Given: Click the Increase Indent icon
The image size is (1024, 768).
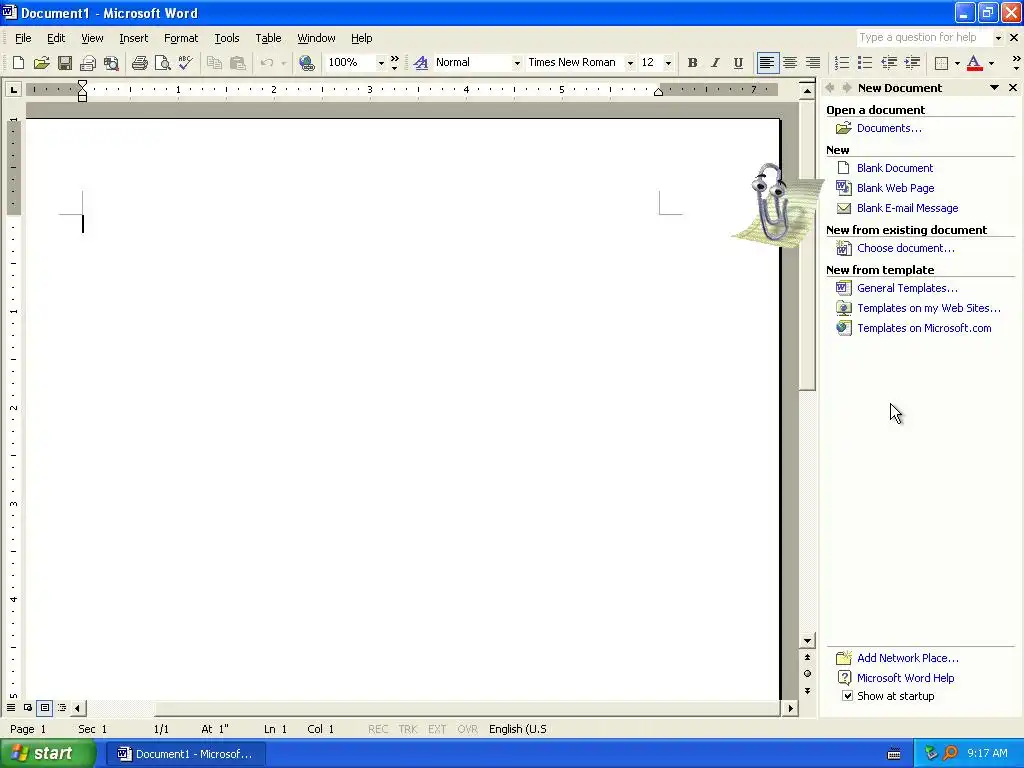Looking at the screenshot, I should pyautogui.click(x=912, y=63).
